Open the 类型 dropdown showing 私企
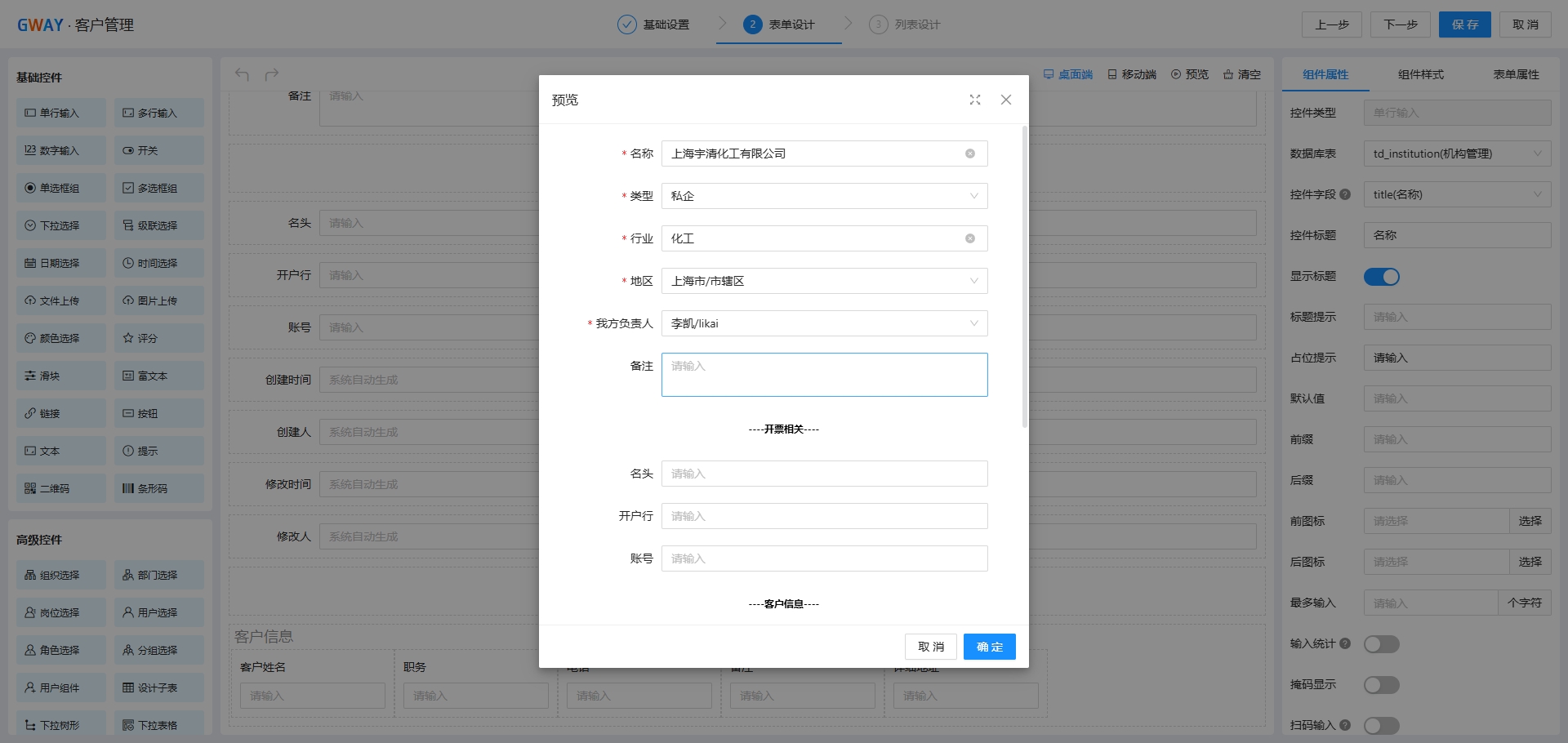The width and height of the screenshot is (1568, 743). (824, 196)
